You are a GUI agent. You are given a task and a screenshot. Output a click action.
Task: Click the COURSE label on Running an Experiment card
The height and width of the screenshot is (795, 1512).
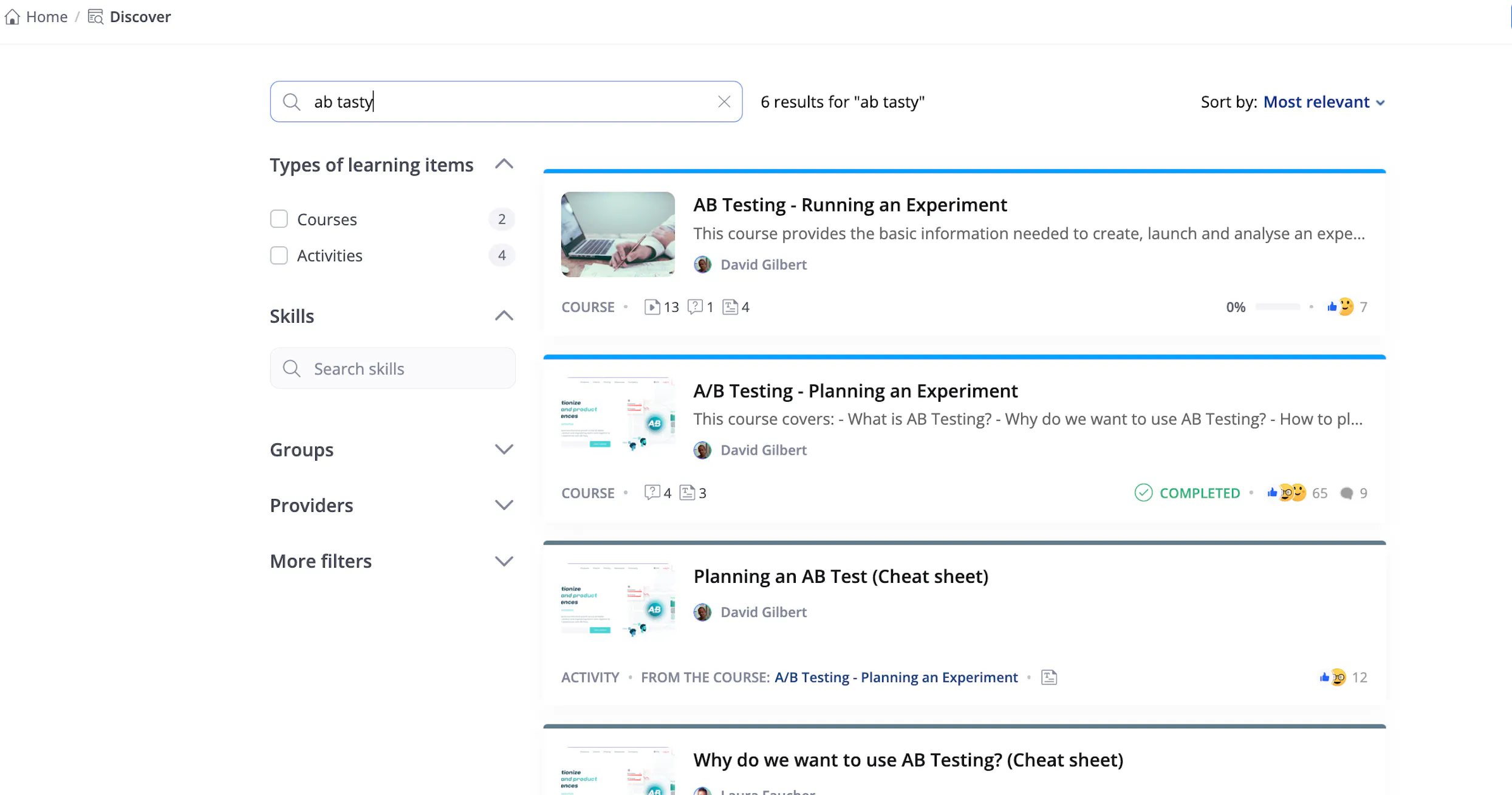coord(587,307)
